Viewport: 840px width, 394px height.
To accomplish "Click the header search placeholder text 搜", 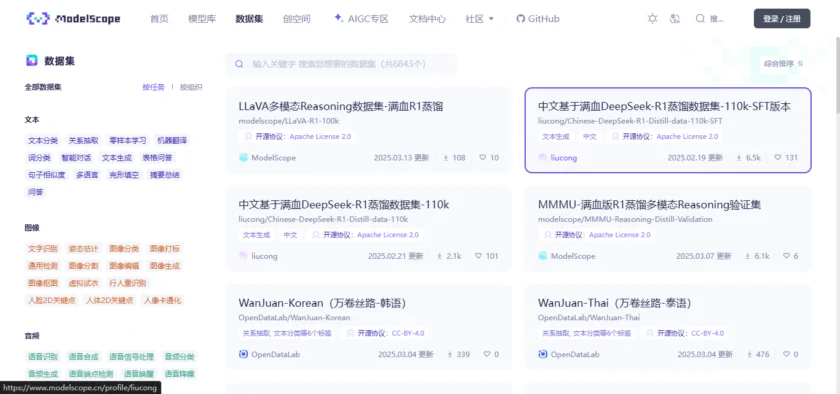I will [717, 19].
